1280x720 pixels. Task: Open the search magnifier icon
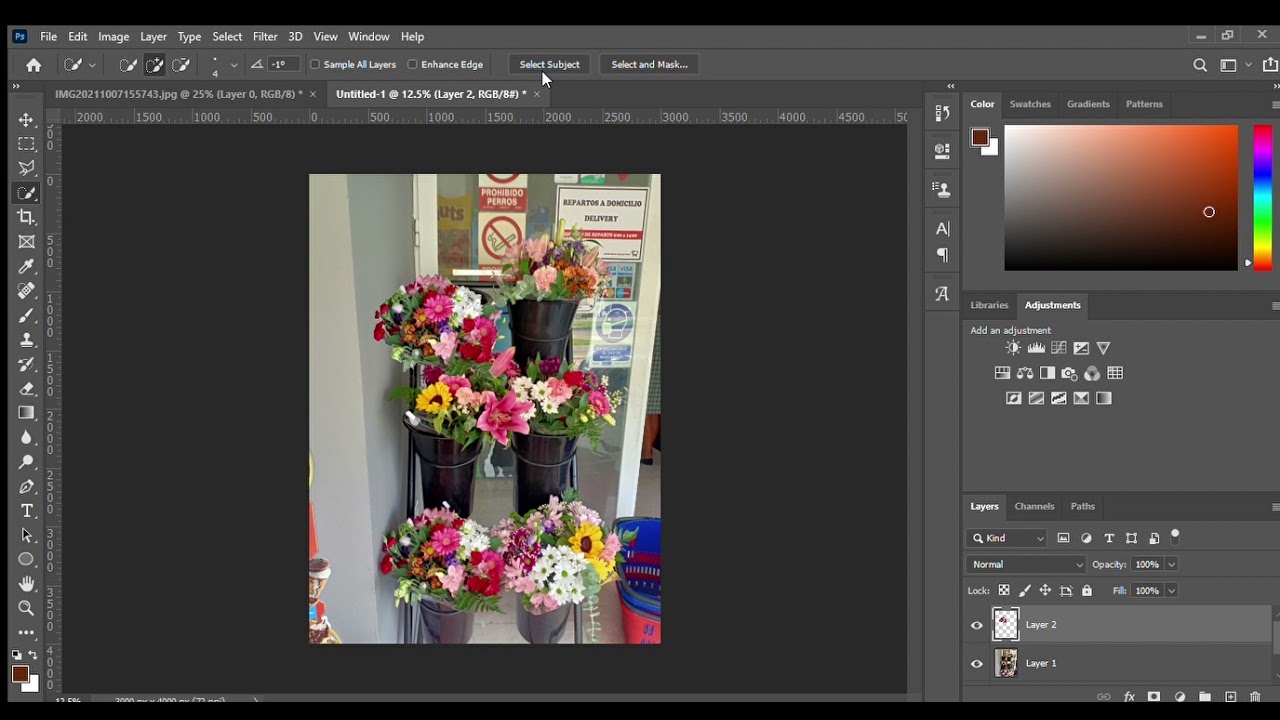1200,65
